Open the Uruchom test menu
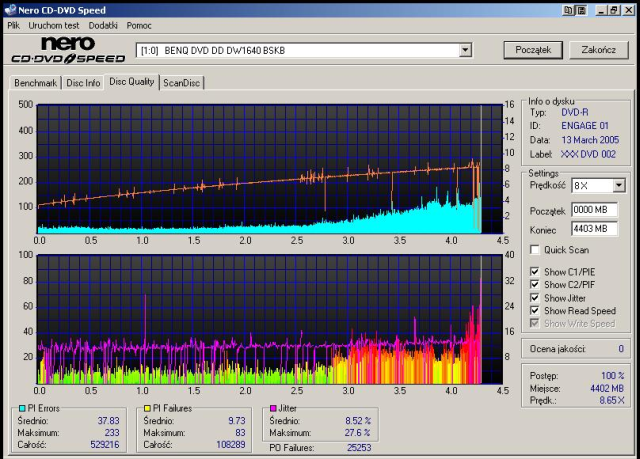640x459 pixels. click(54, 25)
